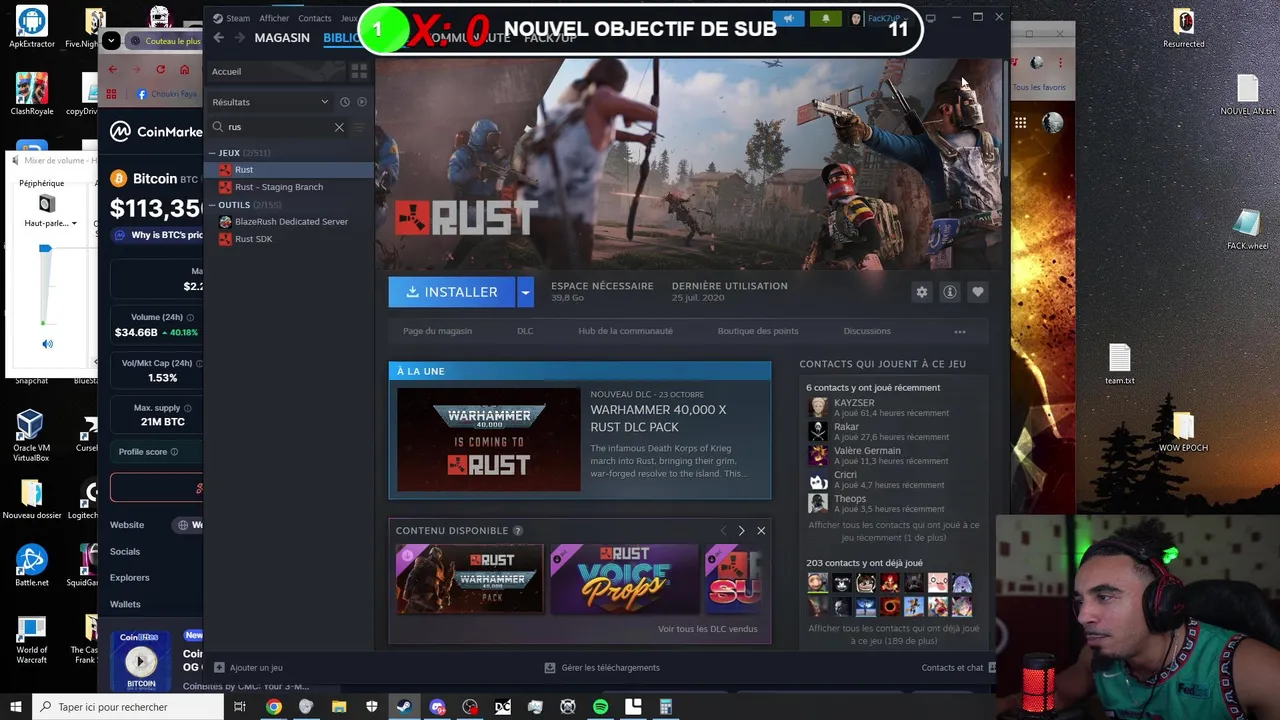
Task: Mute the speaker in volume mixer
Action: click(47, 344)
